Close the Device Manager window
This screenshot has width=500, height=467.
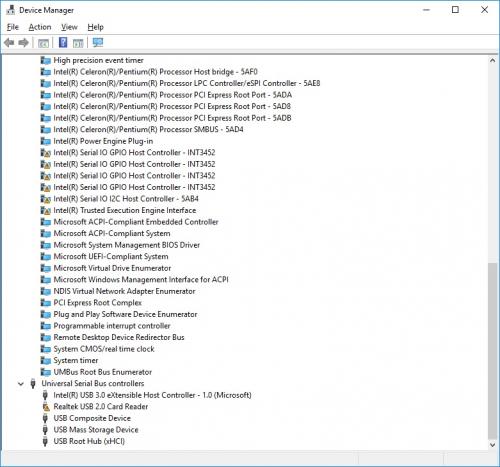484,10
